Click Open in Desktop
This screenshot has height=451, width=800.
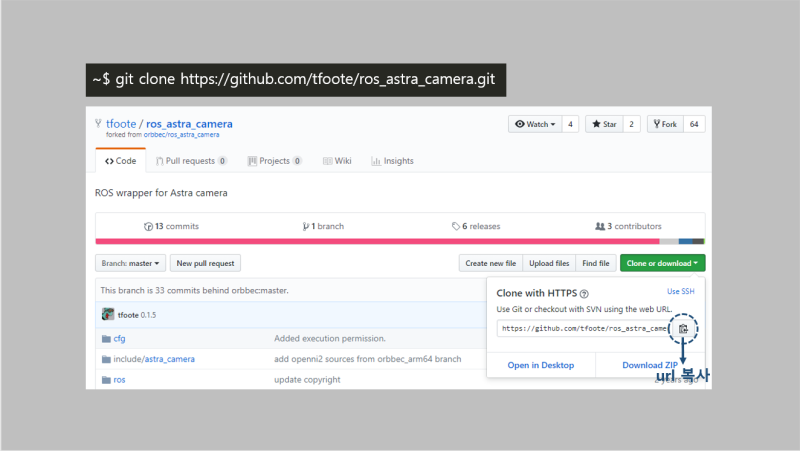pos(541,365)
